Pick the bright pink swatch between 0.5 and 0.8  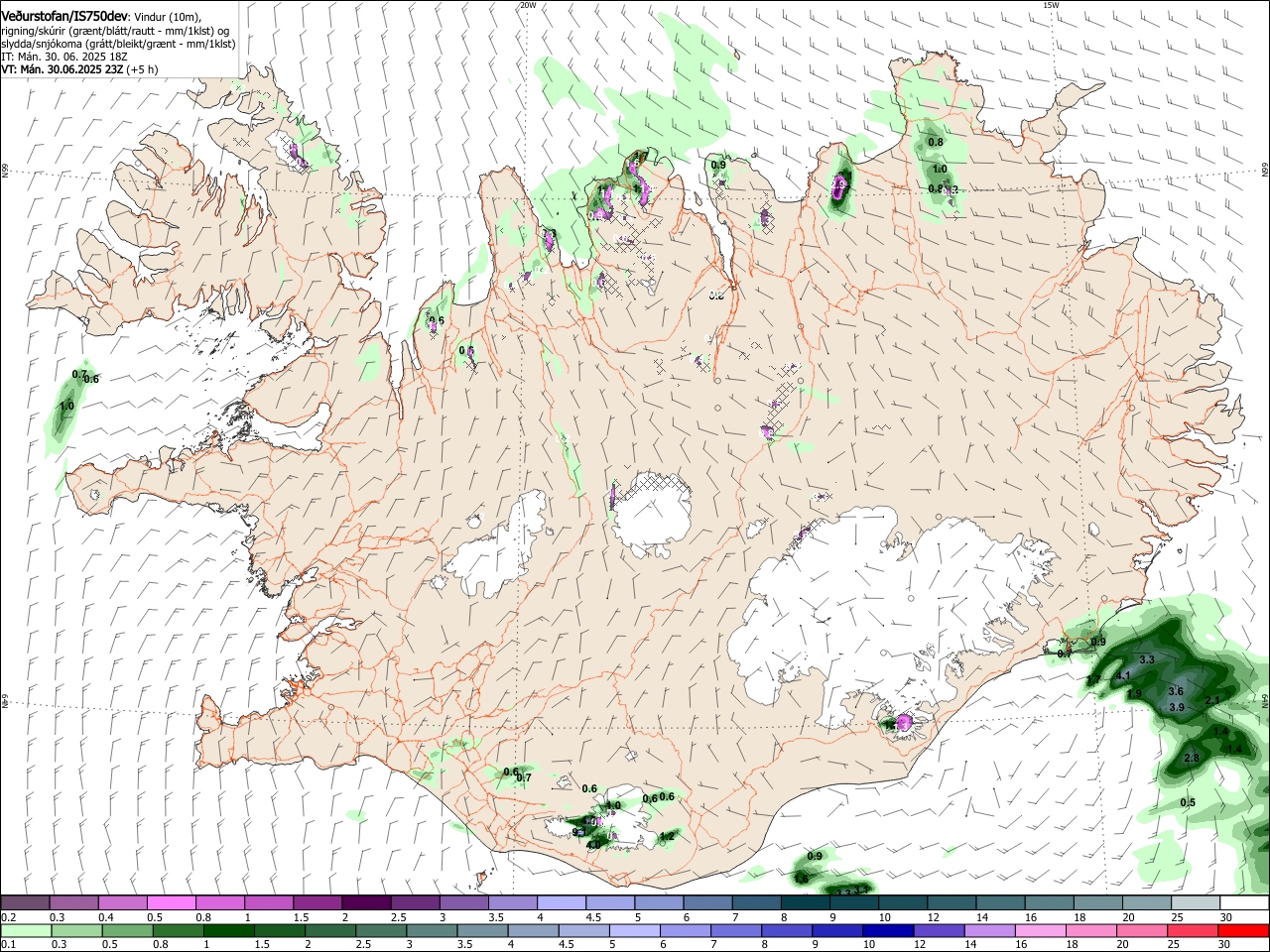tap(171, 903)
